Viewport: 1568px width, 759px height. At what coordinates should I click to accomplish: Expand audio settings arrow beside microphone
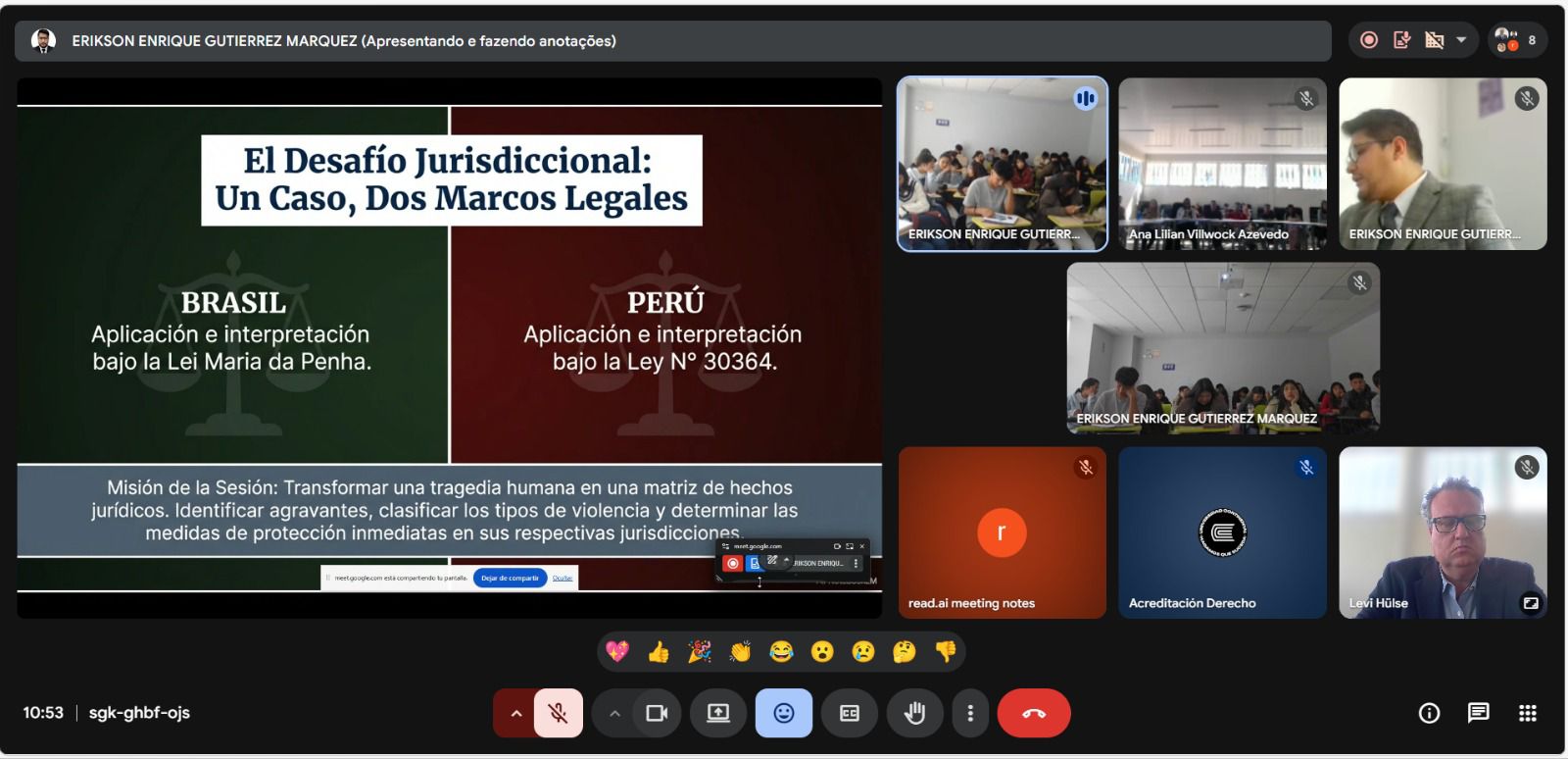pyautogui.click(x=515, y=713)
